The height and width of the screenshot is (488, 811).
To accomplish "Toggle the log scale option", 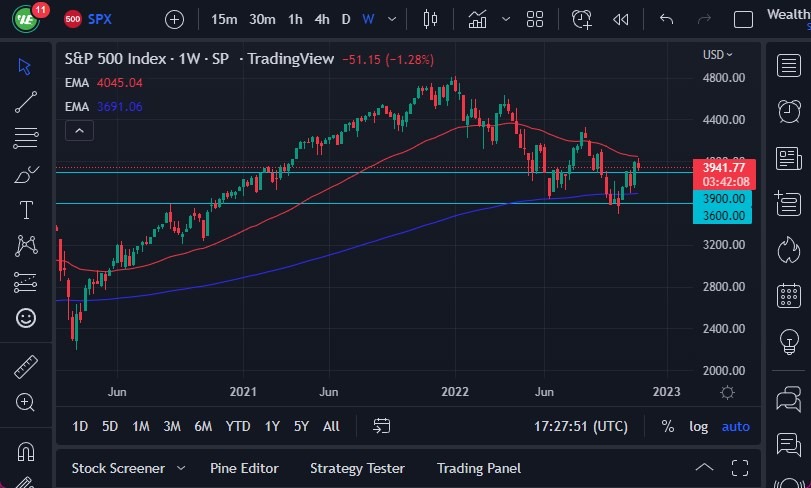I will coord(698,426).
